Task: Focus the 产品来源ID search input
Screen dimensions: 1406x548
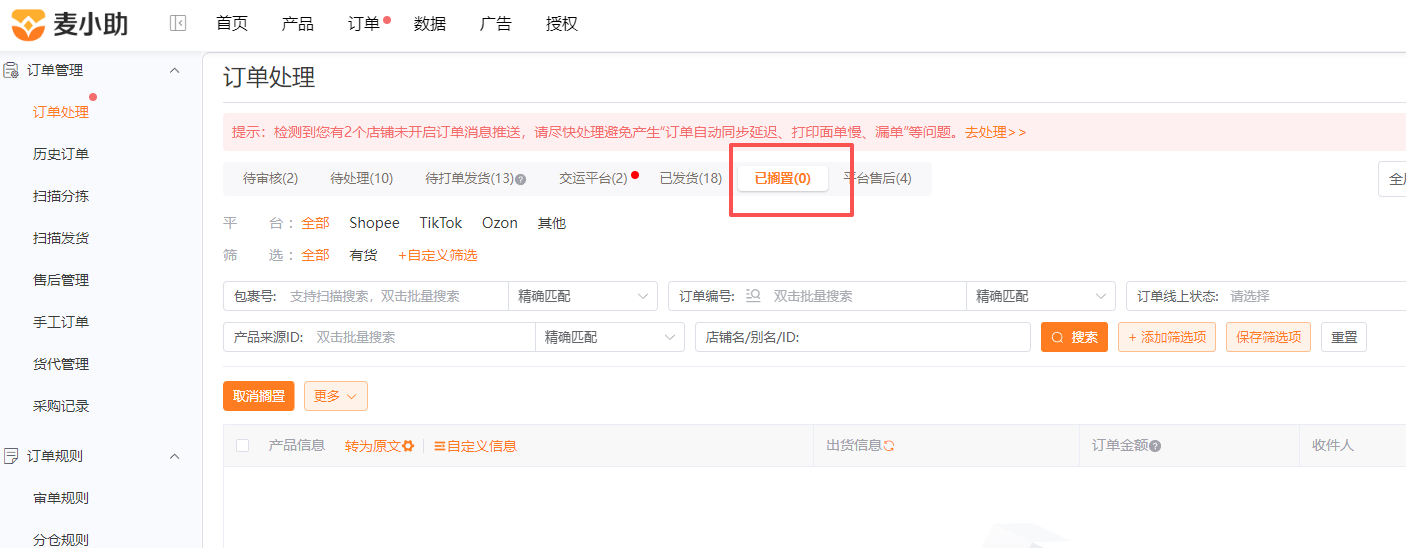Action: coord(422,337)
